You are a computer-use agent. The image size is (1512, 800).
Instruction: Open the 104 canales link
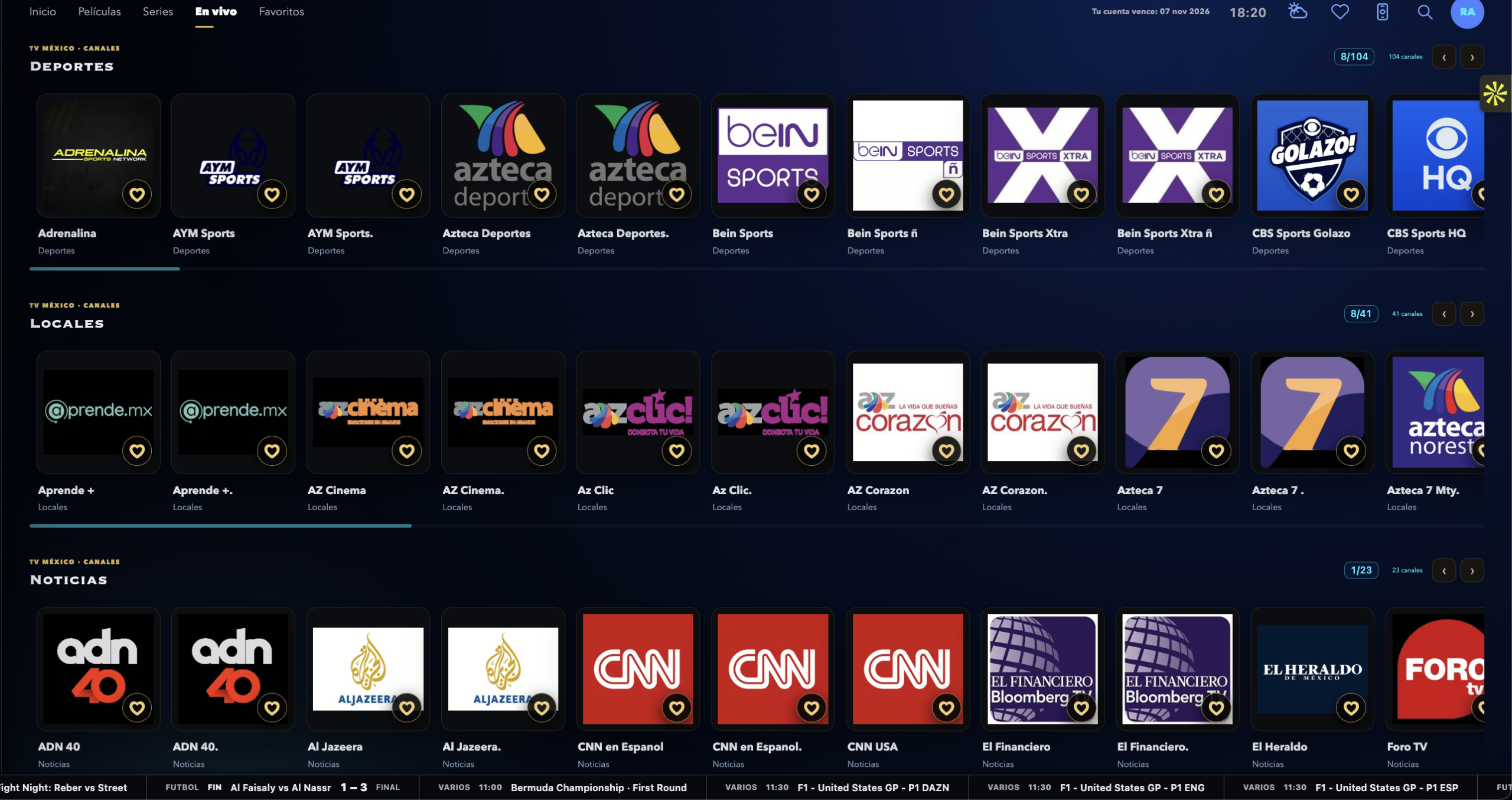pyautogui.click(x=1405, y=57)
